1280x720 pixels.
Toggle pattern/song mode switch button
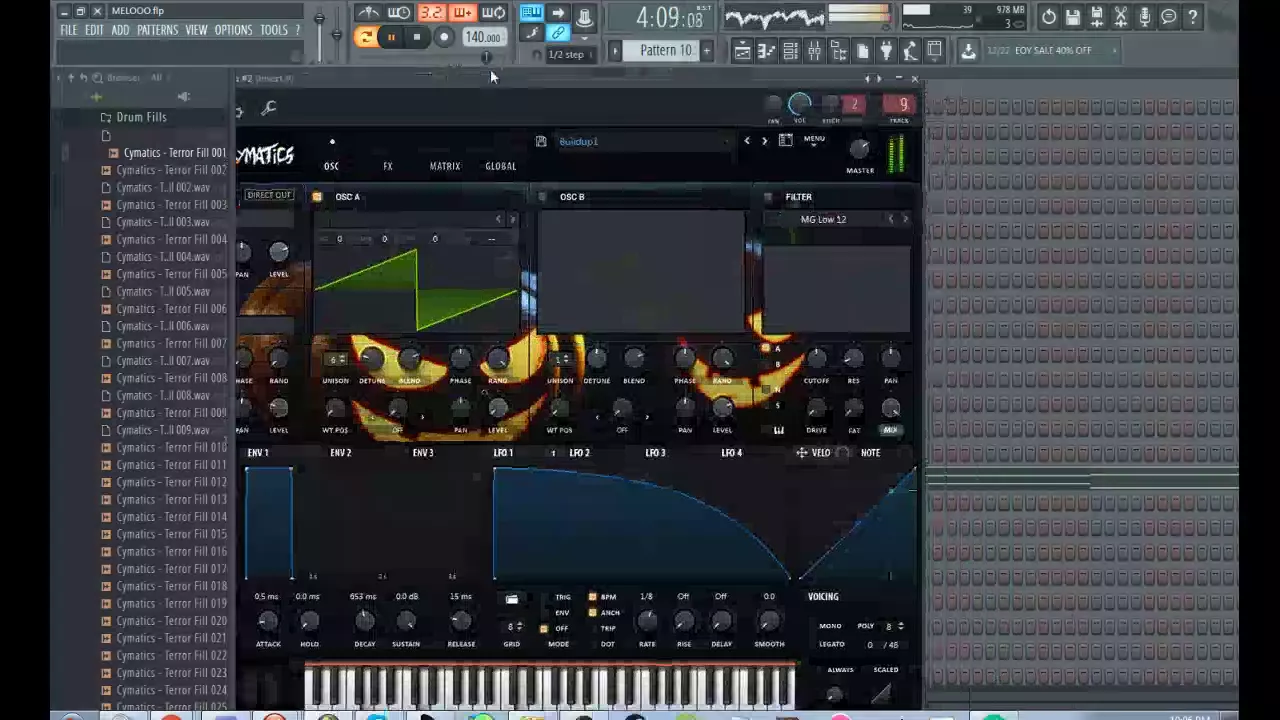point(366,37)
